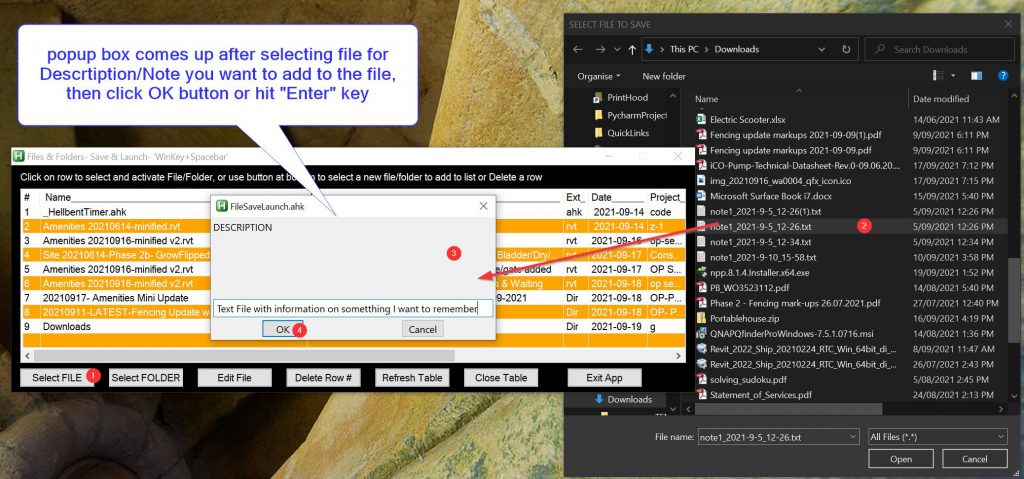The image size is (1024, 479).
Task: Click the Excel icon of Electric Scooter.xlsx
Action: pyautogui.click(x=701, y=120)
